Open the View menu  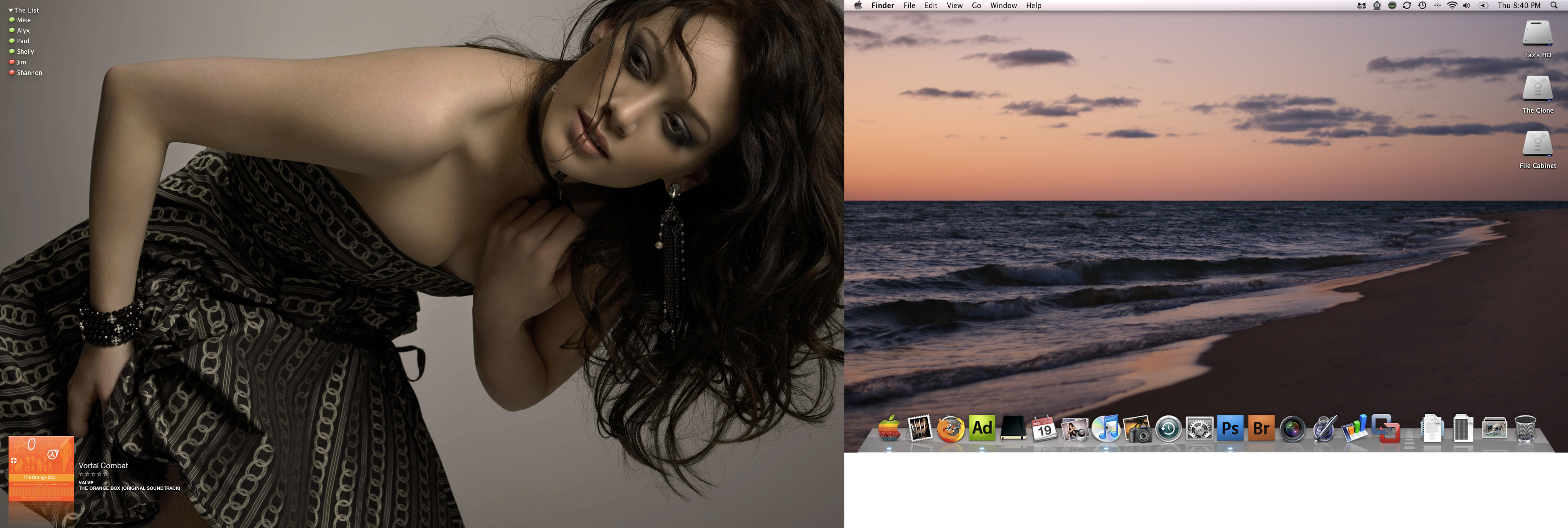[x=954, y=6]
